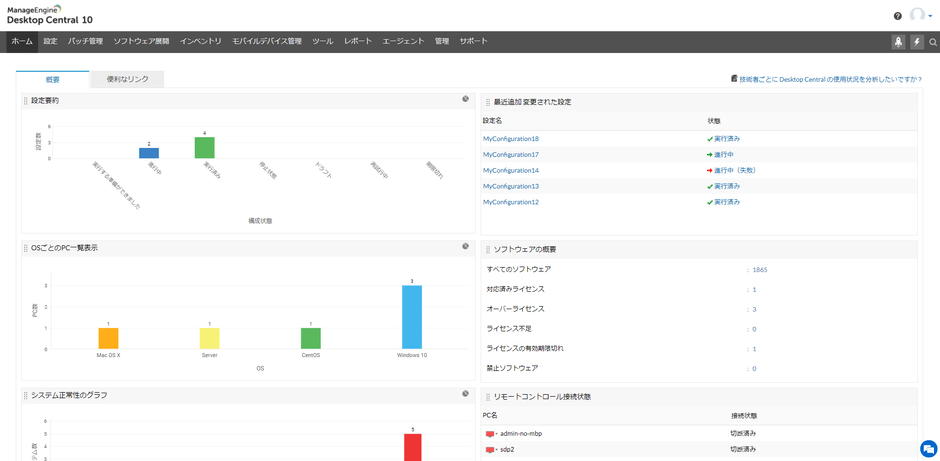The image size is (940, 461).
Task: Click the 進行中（失敗） status of MyConfiguration14
Action: [x=734, y=171]
